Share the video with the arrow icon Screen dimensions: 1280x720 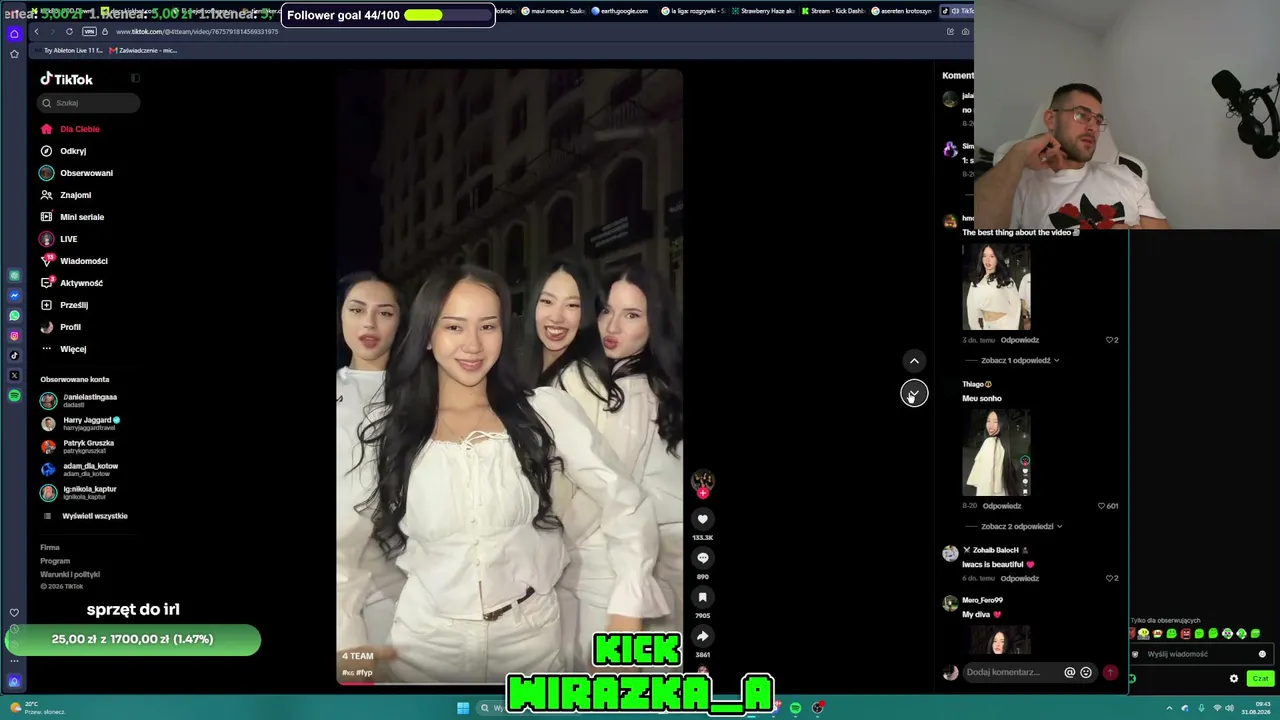703,636
